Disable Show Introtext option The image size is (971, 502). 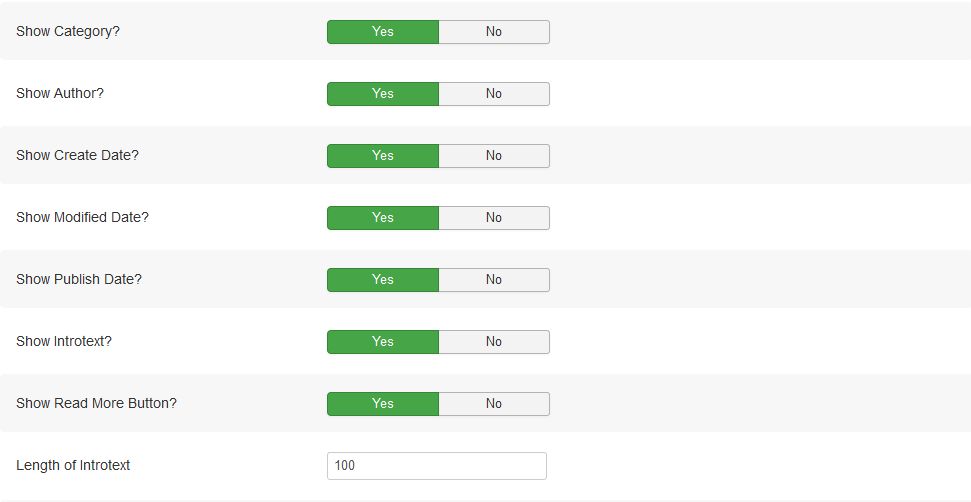494,342
